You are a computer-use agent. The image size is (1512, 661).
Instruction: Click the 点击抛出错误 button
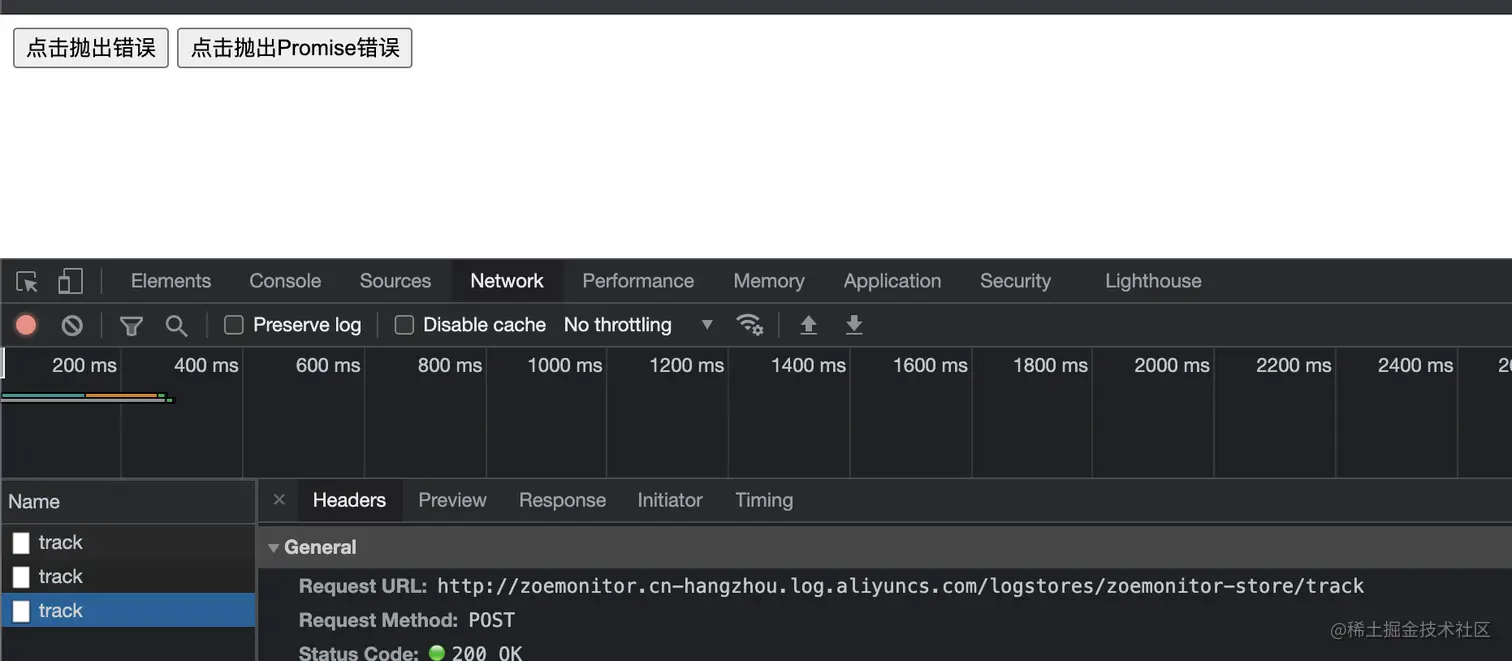click(91, 48)
